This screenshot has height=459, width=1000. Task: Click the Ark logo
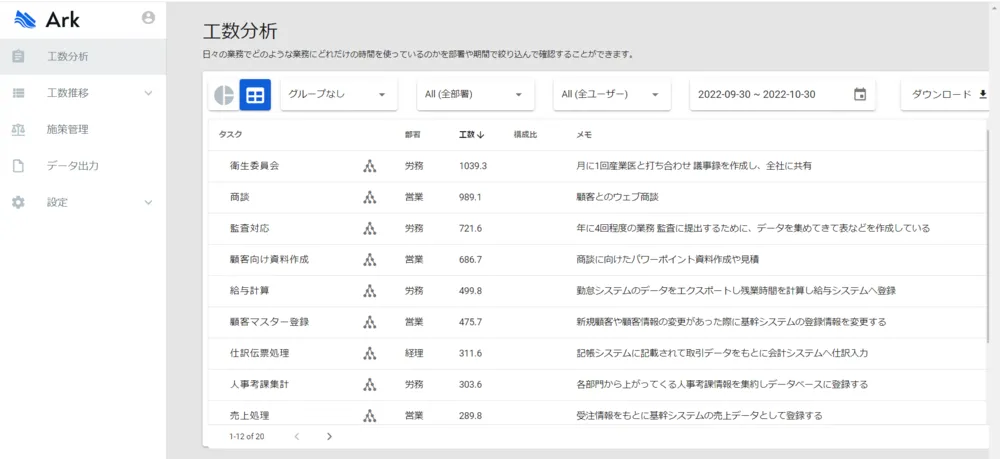47,20
